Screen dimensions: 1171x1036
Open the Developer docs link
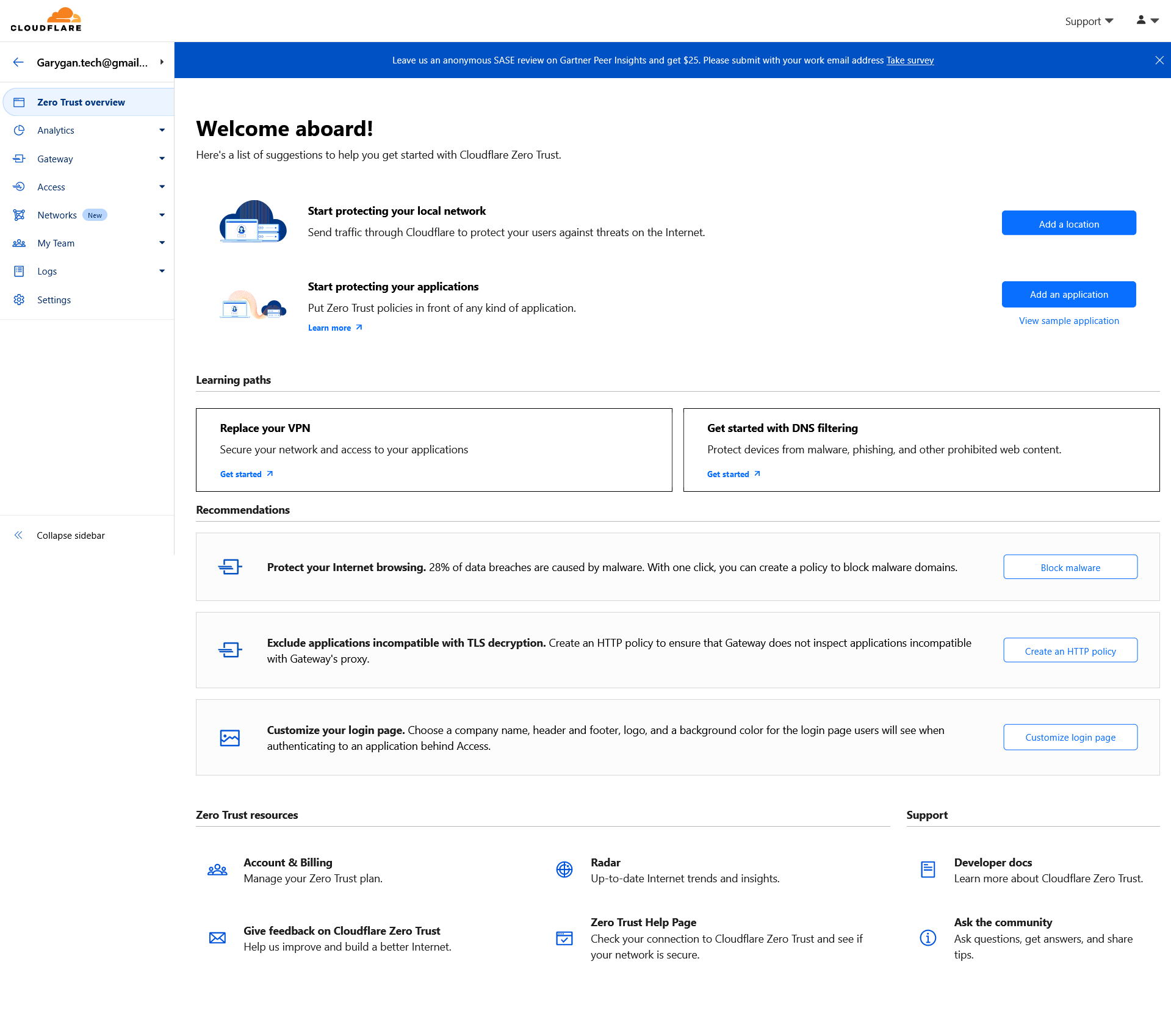click(993, 862)
